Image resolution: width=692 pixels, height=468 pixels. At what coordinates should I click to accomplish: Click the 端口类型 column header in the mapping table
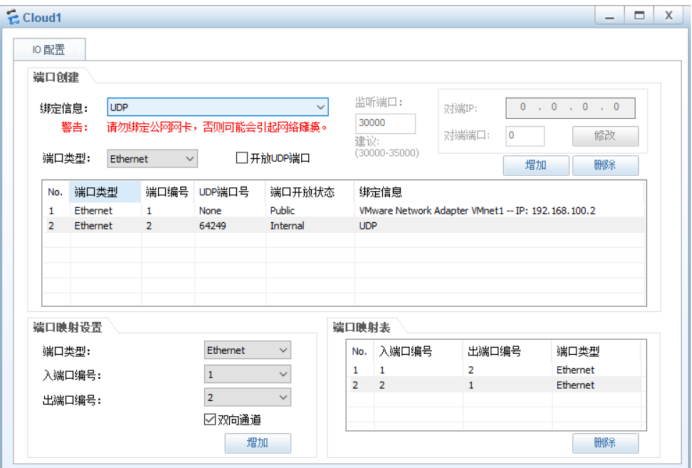pos(596,351)
